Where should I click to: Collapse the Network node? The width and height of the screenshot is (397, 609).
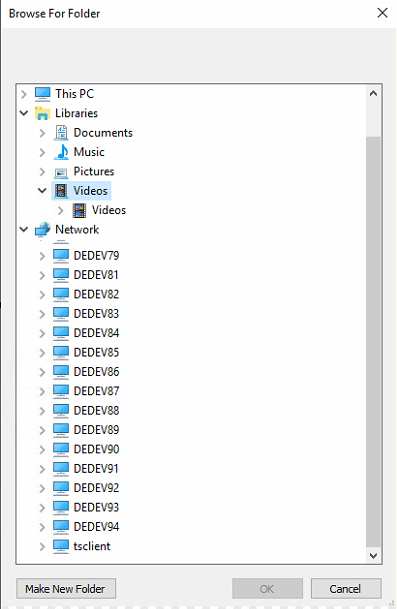point(24,230)
